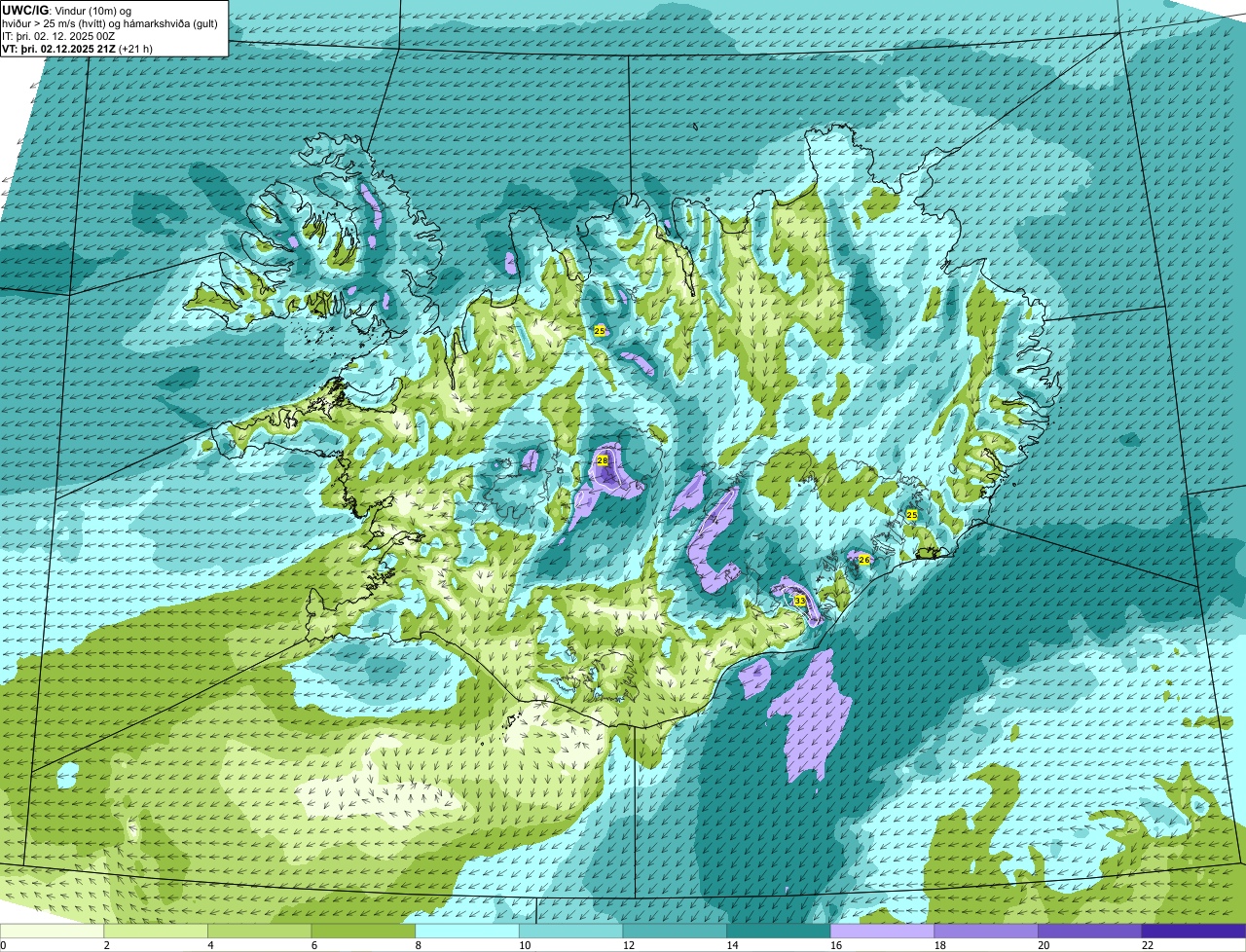Click the yellow max gust label 26

(x=863, y=560)
